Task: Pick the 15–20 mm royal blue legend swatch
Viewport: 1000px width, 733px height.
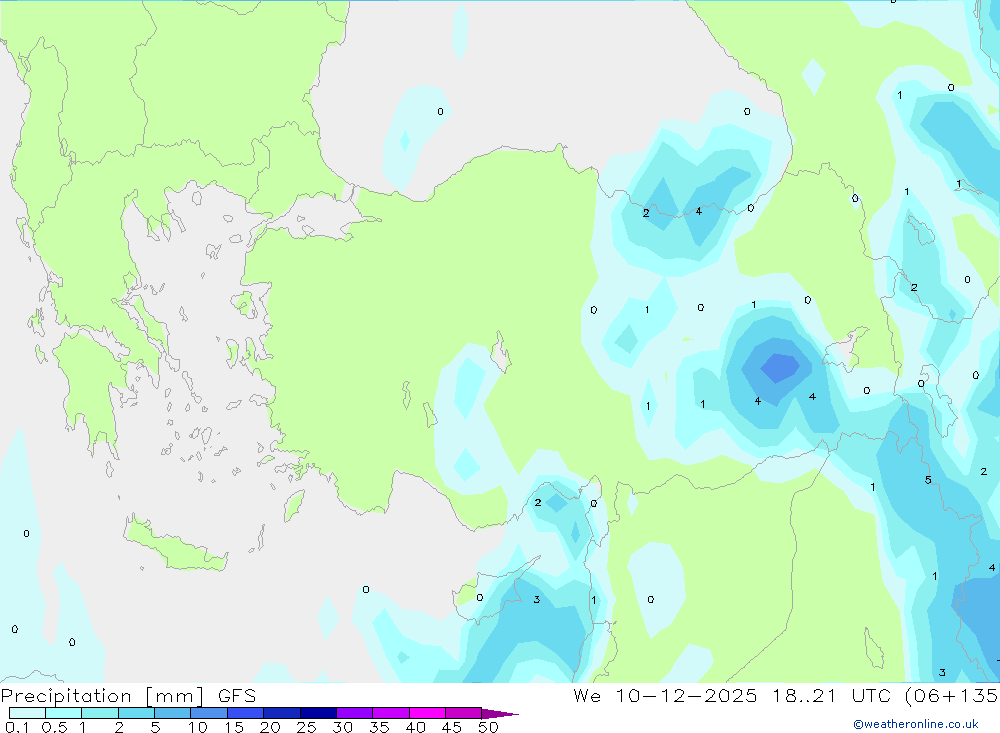Action: click(x=246, y=713)
